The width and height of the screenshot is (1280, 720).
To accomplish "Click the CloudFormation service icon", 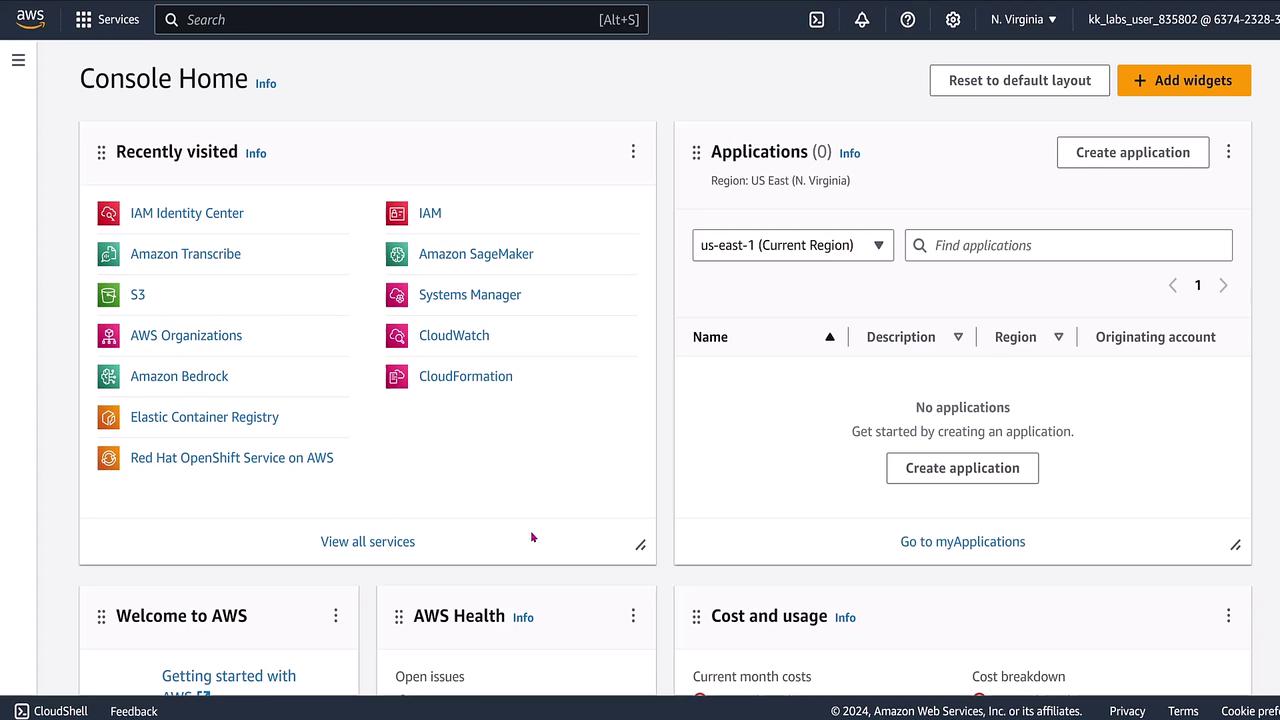I will point(397,377).
